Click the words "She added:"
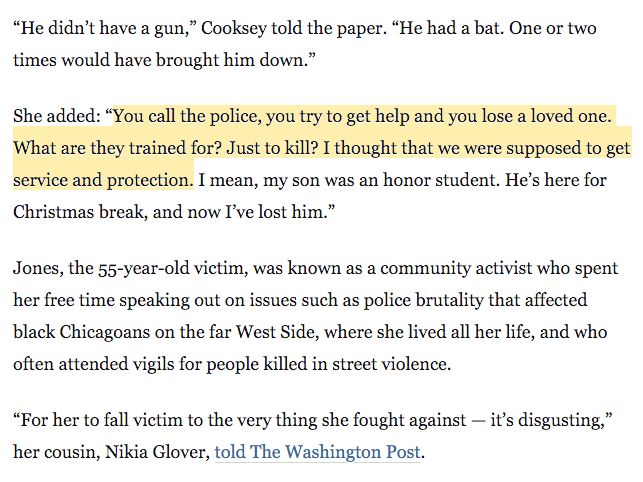The image size is (643, 482). (x=57, y=116)
